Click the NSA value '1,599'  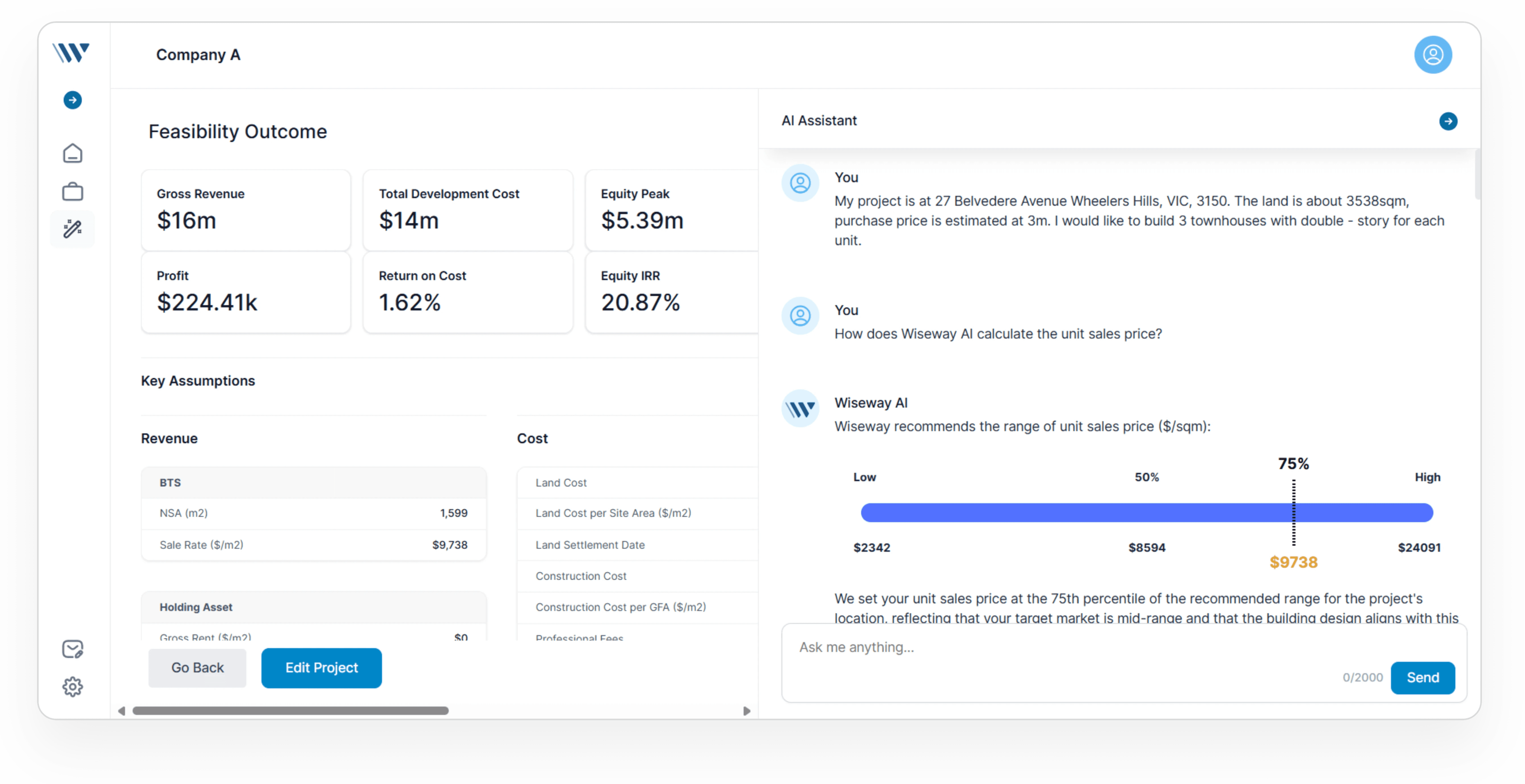(453, 513)
